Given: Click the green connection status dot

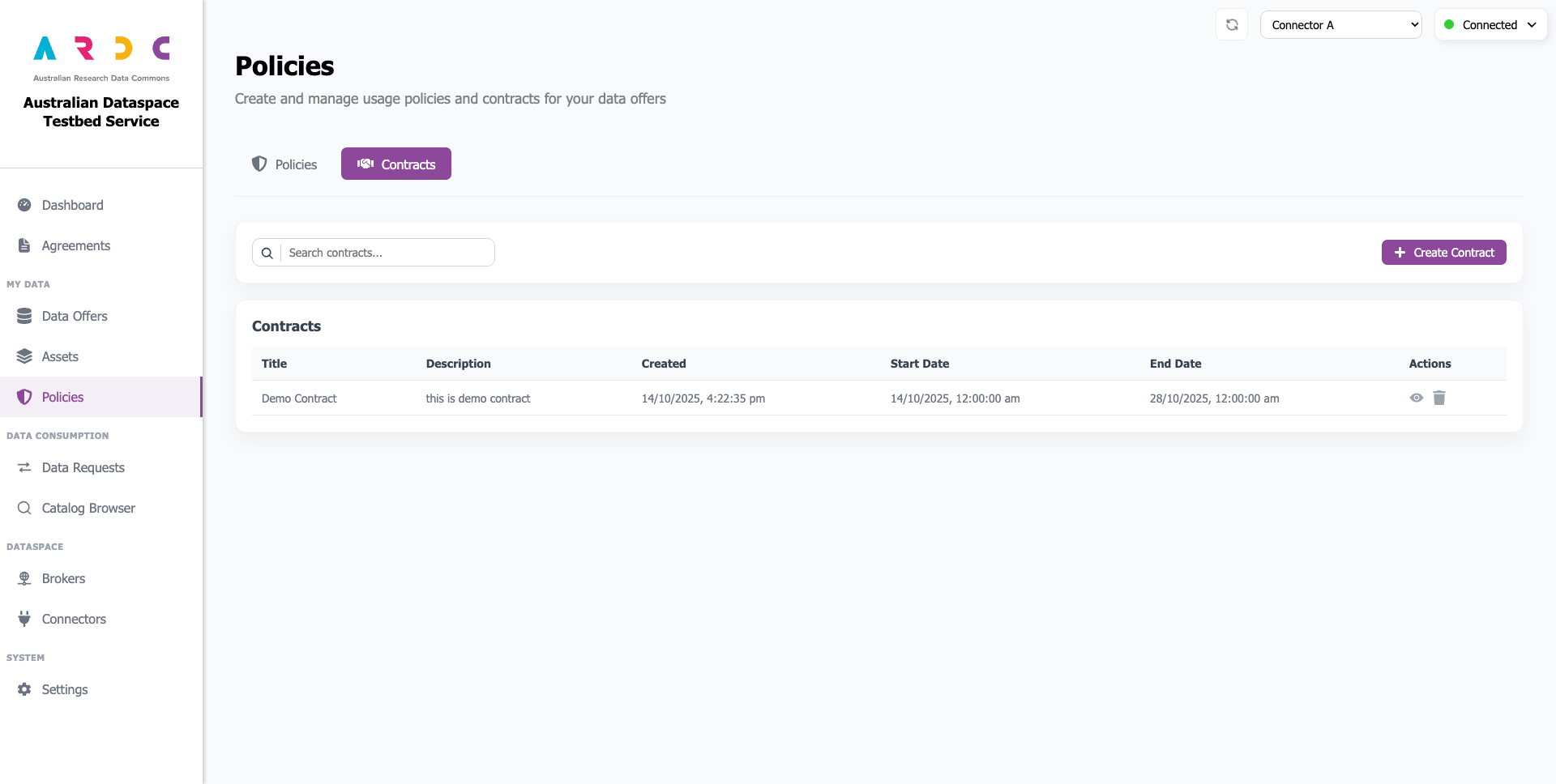Looking at the screenshot, I should 1449,24.
